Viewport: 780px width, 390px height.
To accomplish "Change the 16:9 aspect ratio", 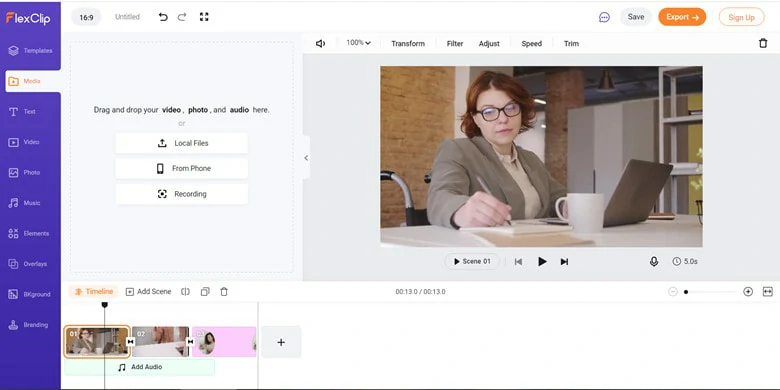I will (87, 17).
